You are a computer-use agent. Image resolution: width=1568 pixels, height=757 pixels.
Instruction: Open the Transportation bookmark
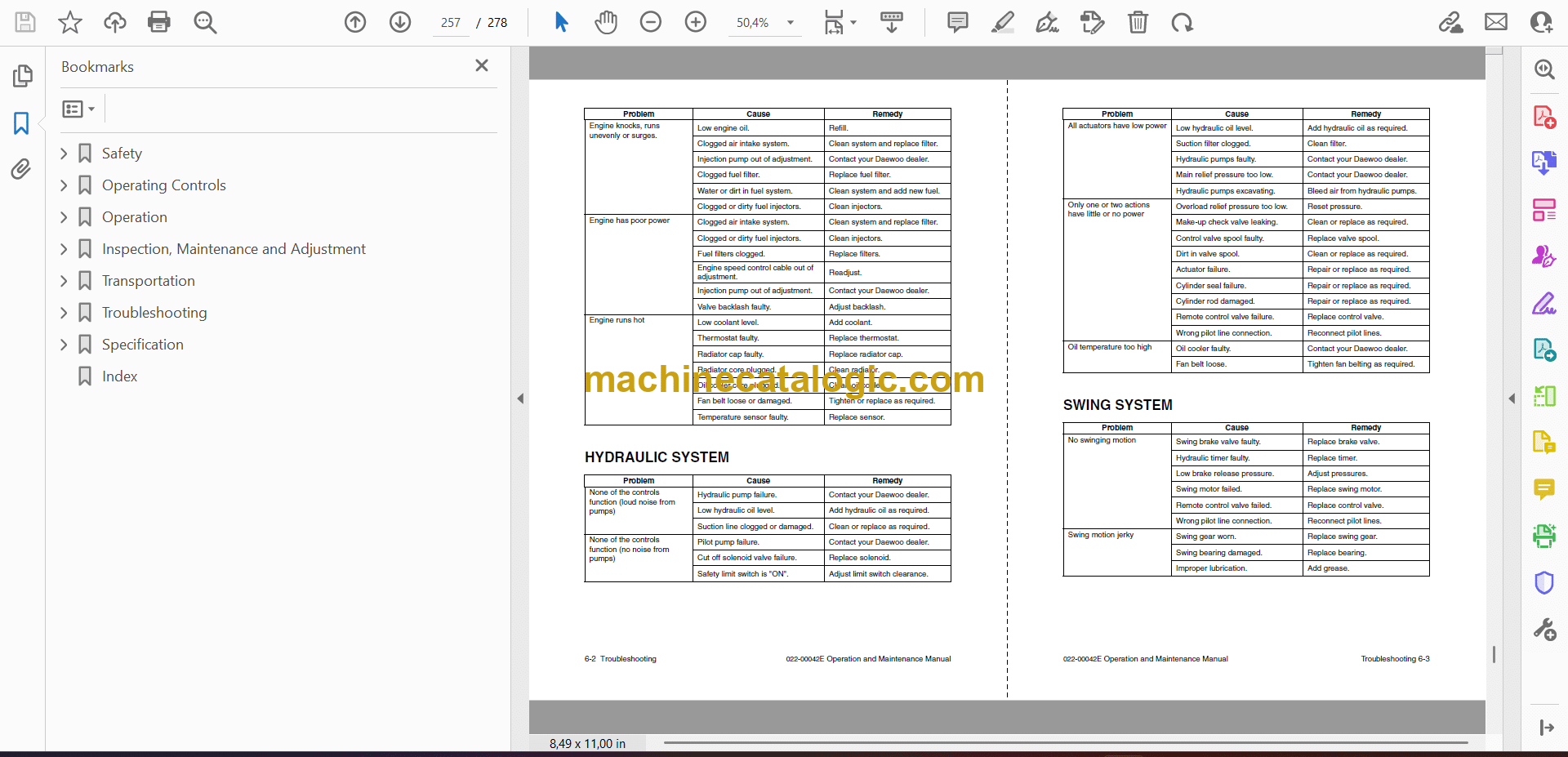pyautogui.click(x=148, y=281)
